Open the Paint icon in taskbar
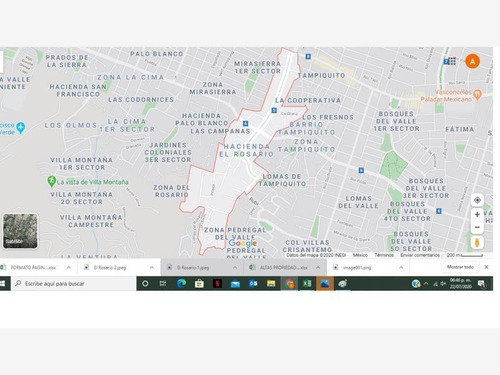 343,284
